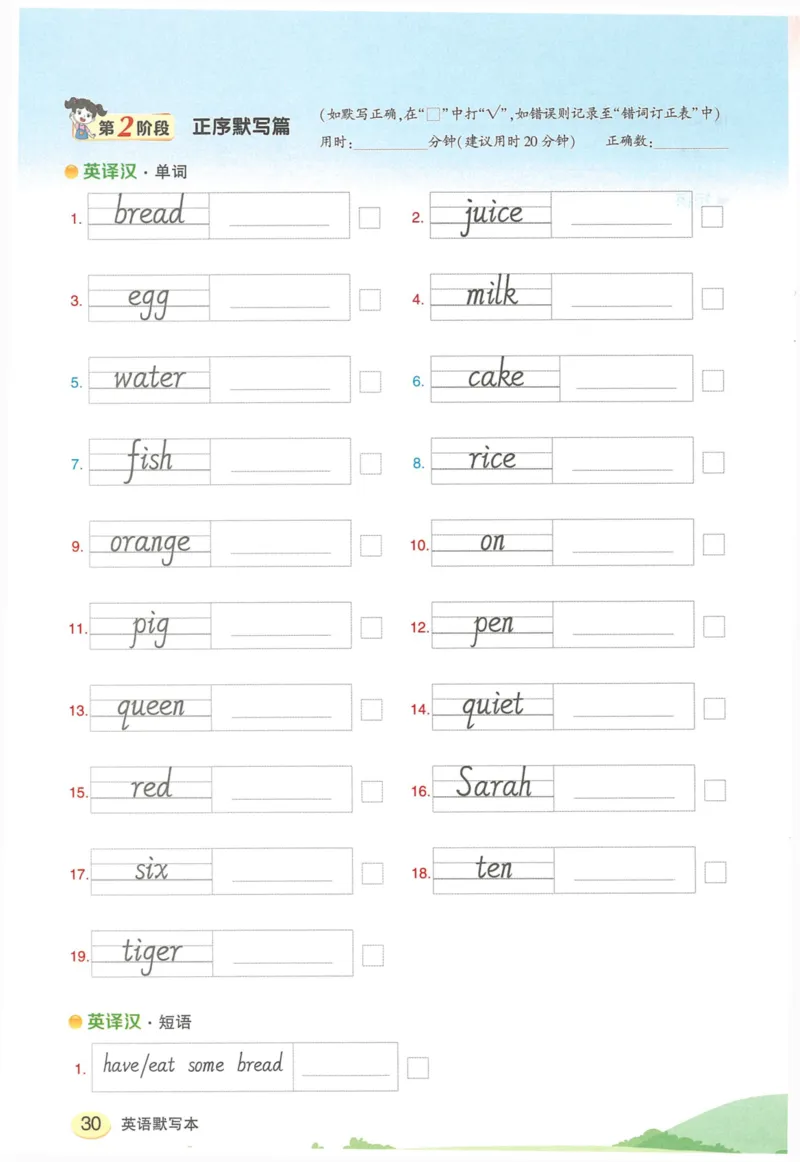The image size is (800, 1162).
Task: Click the 正确数 score blank
Action: (692, 144)
